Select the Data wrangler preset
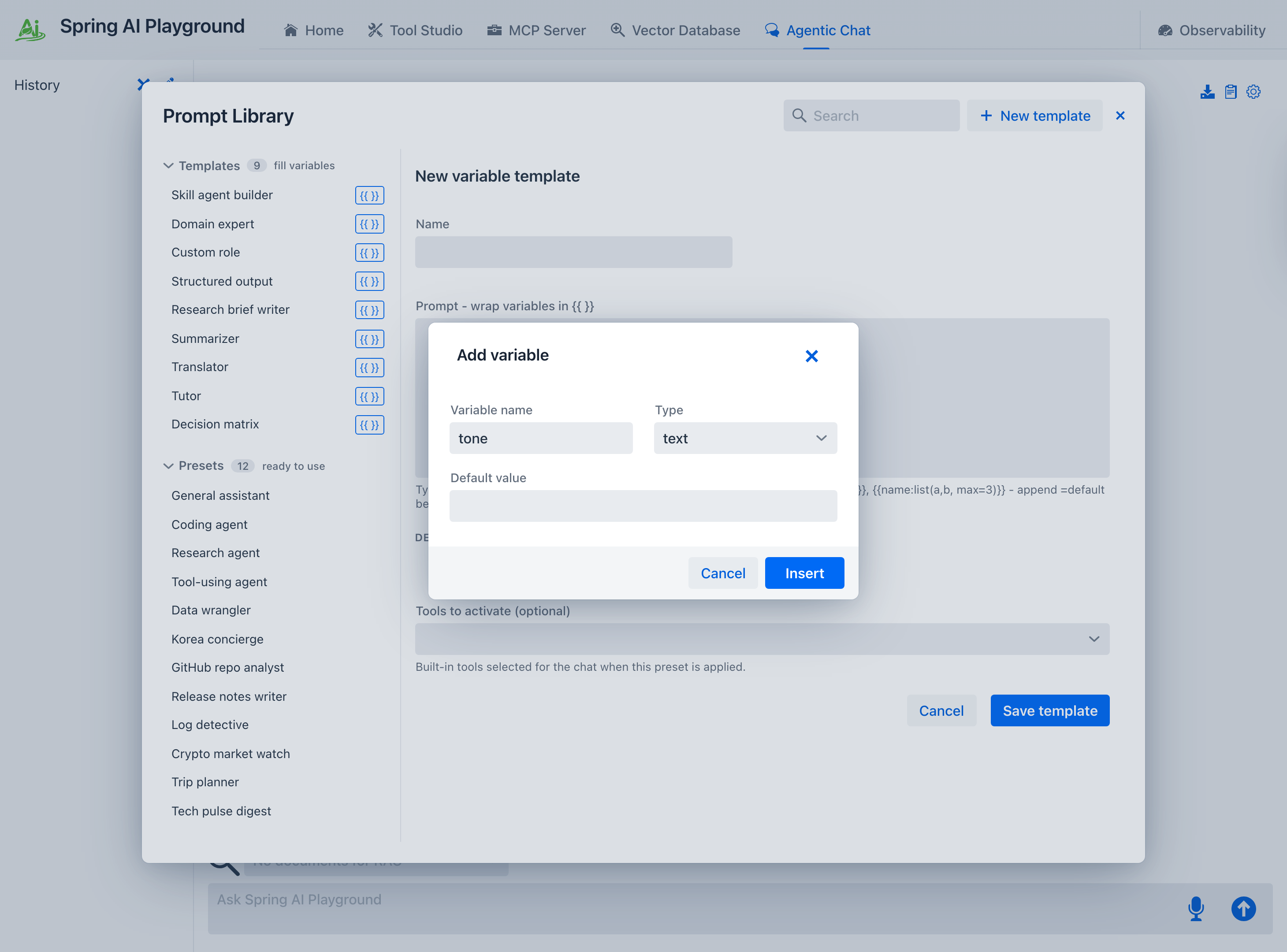This screenshot has width=1287, height=952. [x=211, y=610]
